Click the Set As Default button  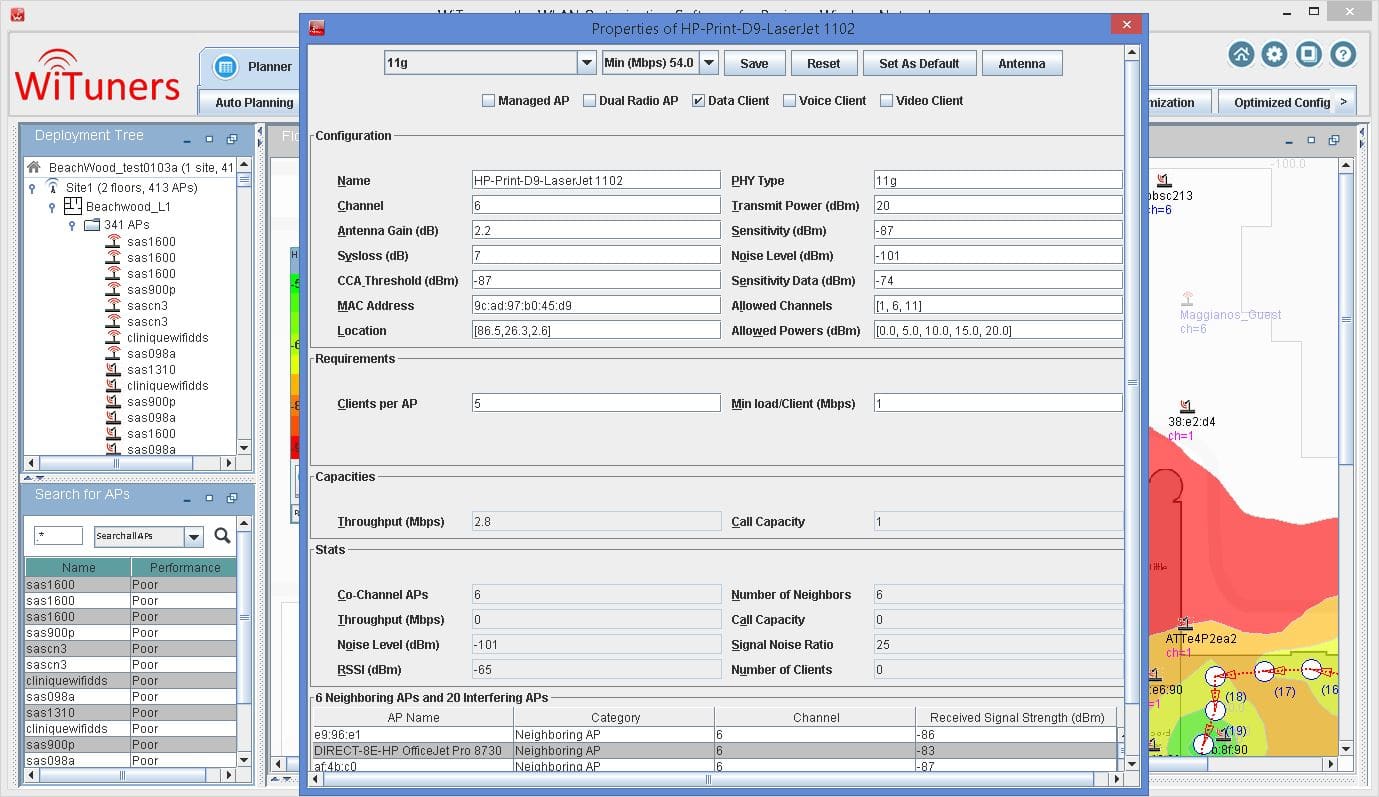tap(919, 63)
